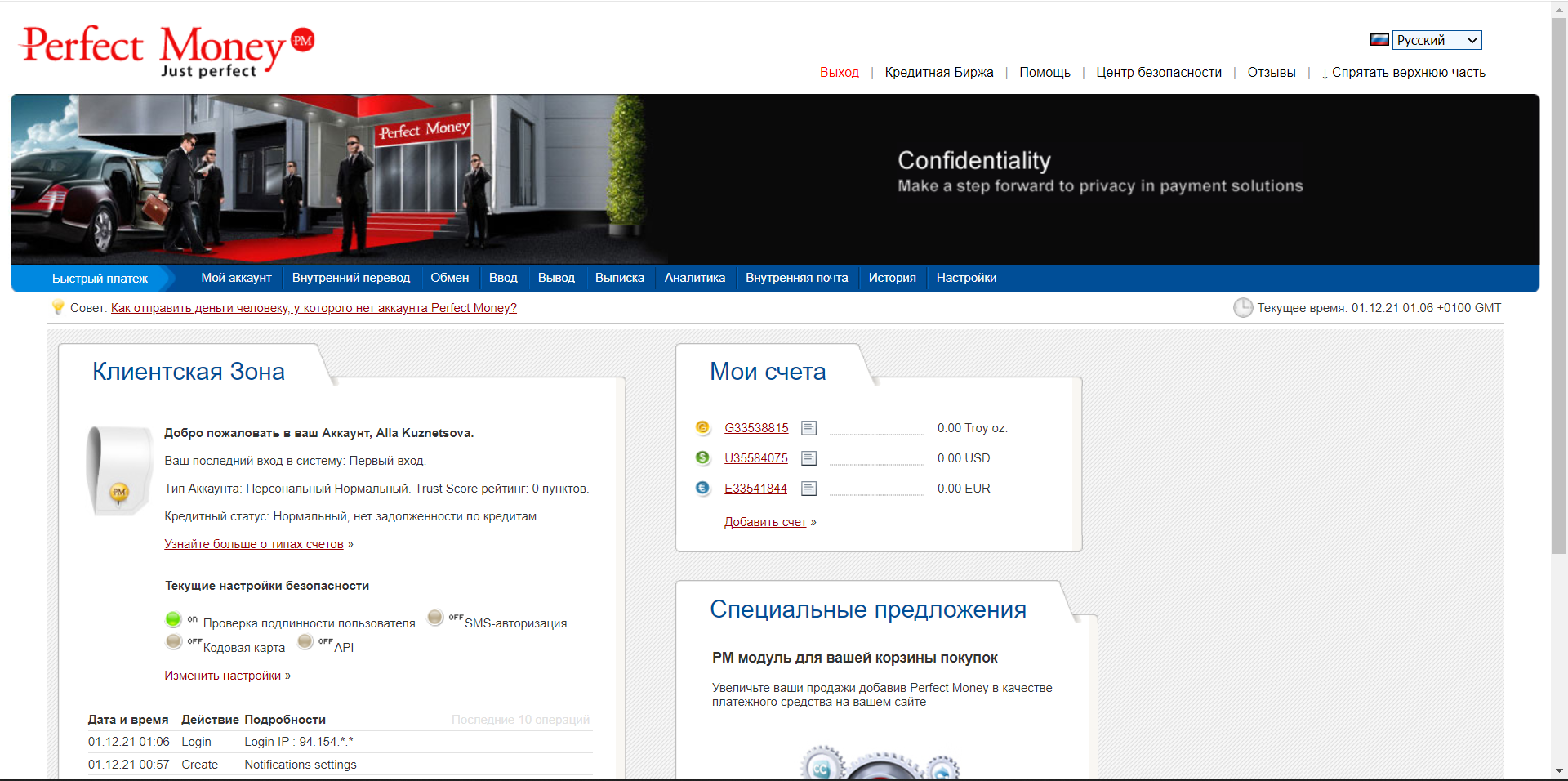Open account G33538815 link
Screen dimensions: 1568x781
tap(756, 428)
